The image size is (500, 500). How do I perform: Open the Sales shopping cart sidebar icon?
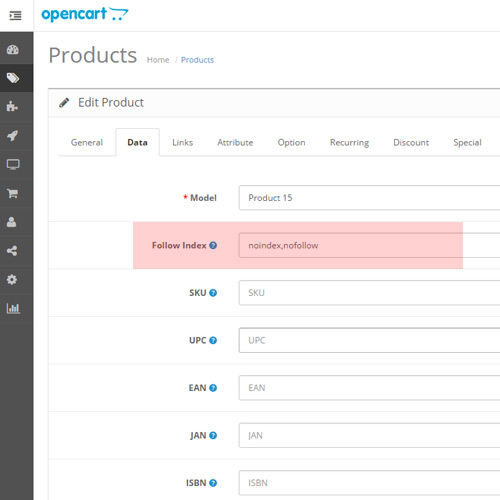point(12,193)
